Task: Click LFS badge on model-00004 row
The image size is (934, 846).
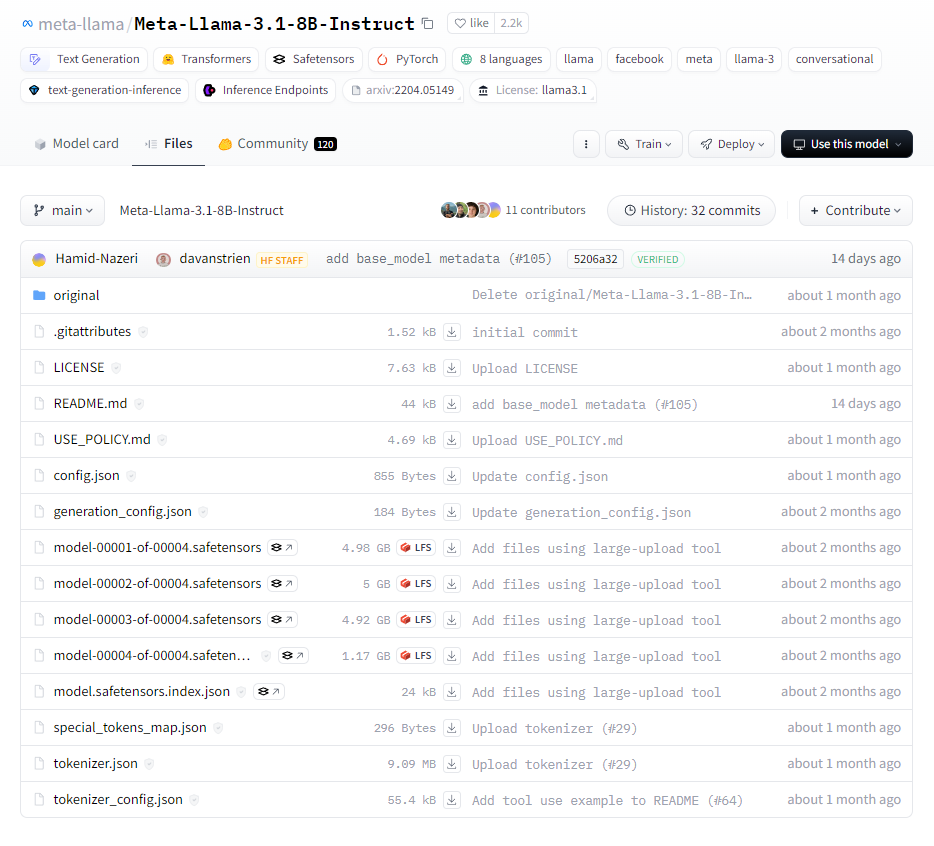Action: click(x=416, y=655)
